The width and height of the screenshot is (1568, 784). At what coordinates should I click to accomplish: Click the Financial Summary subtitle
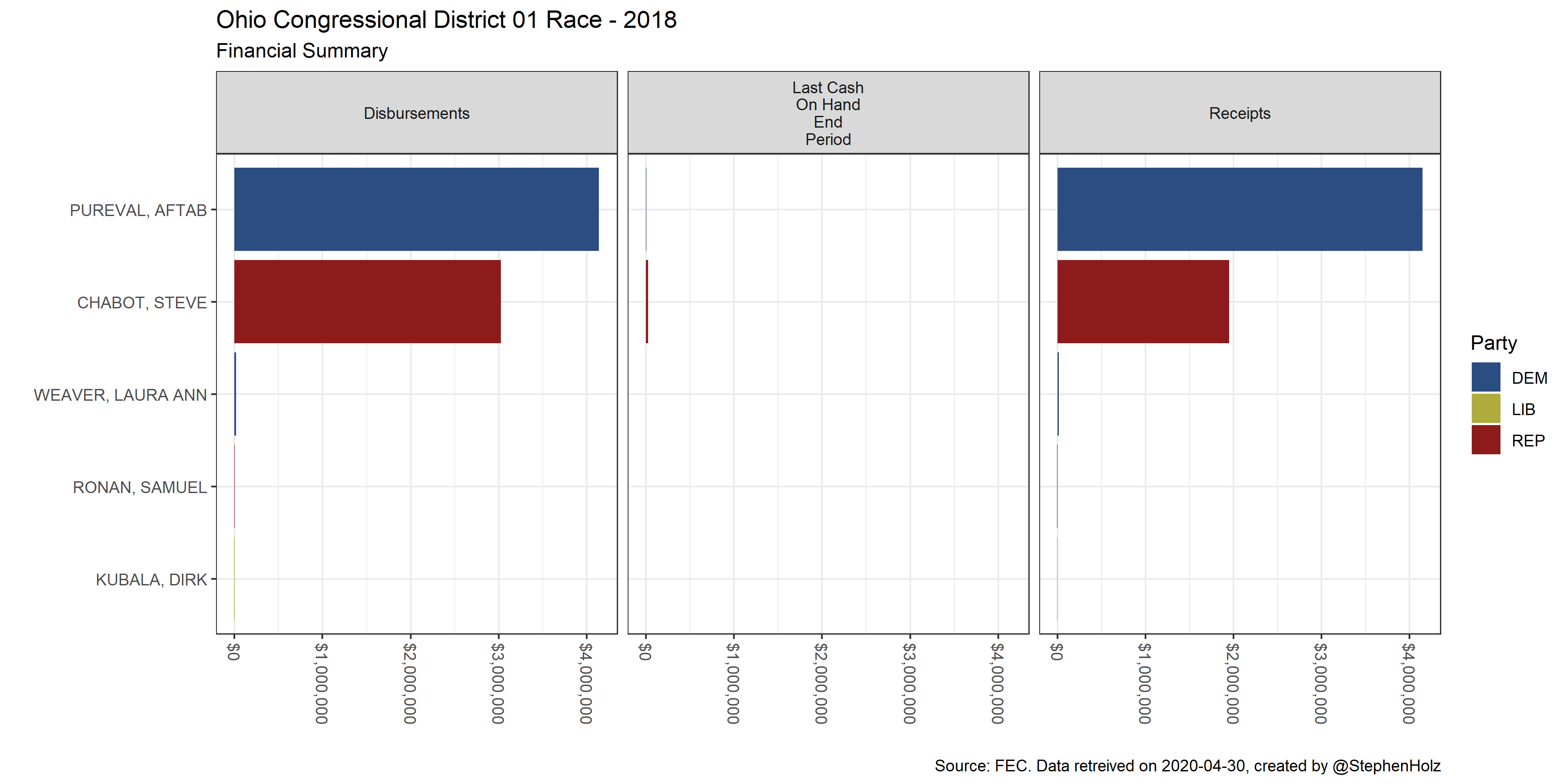tap(302, 51)
